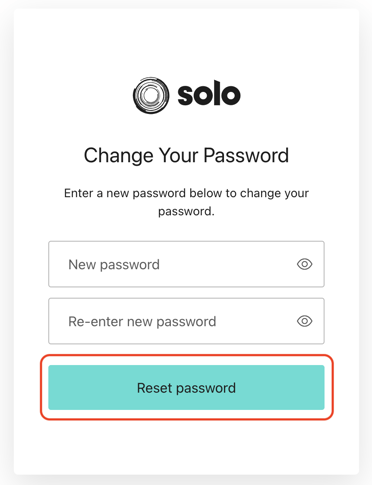Select the Change Your Password heading
Viewport: 372px width, 485px height.
pos(186,156)
